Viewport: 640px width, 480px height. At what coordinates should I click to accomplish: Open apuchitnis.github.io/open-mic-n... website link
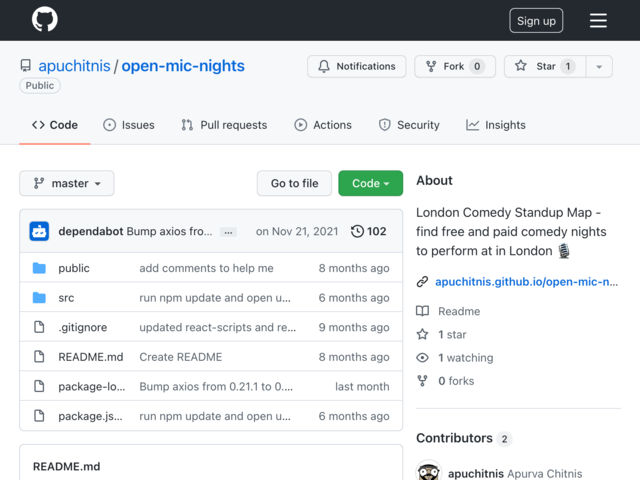coord(527,282)
